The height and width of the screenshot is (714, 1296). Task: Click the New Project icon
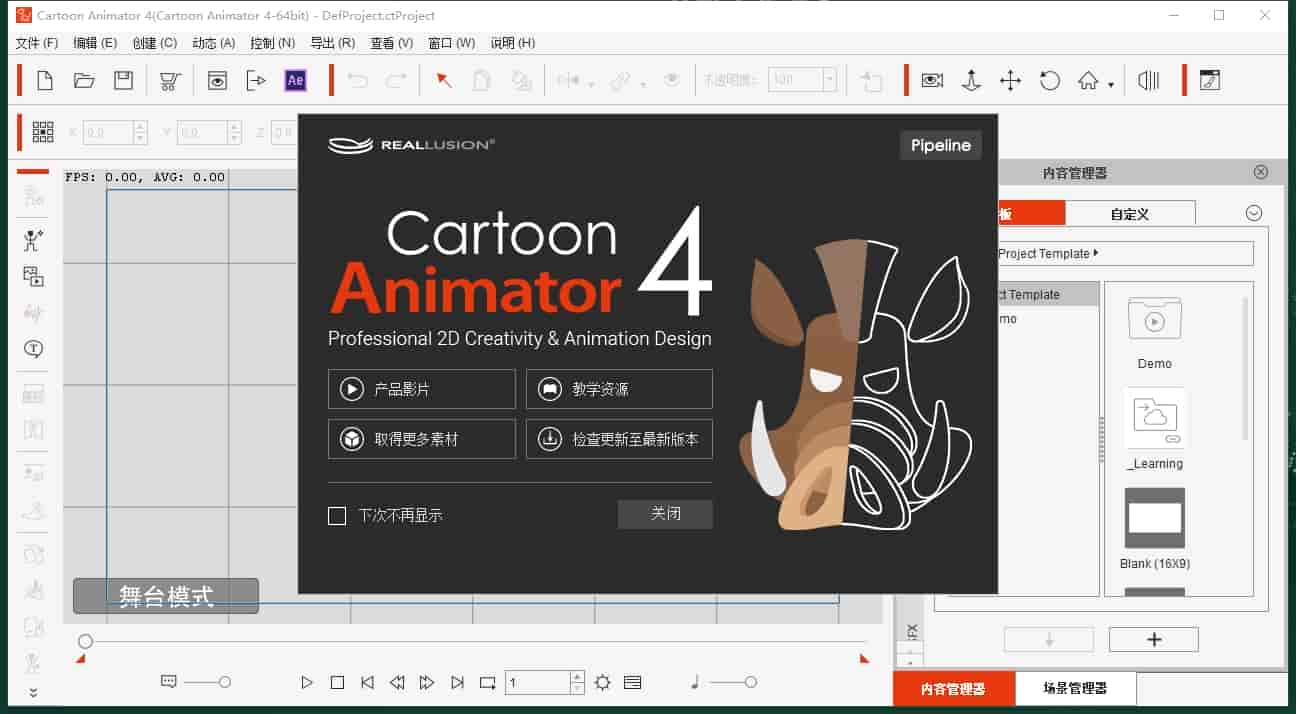[x=45, y=81]
